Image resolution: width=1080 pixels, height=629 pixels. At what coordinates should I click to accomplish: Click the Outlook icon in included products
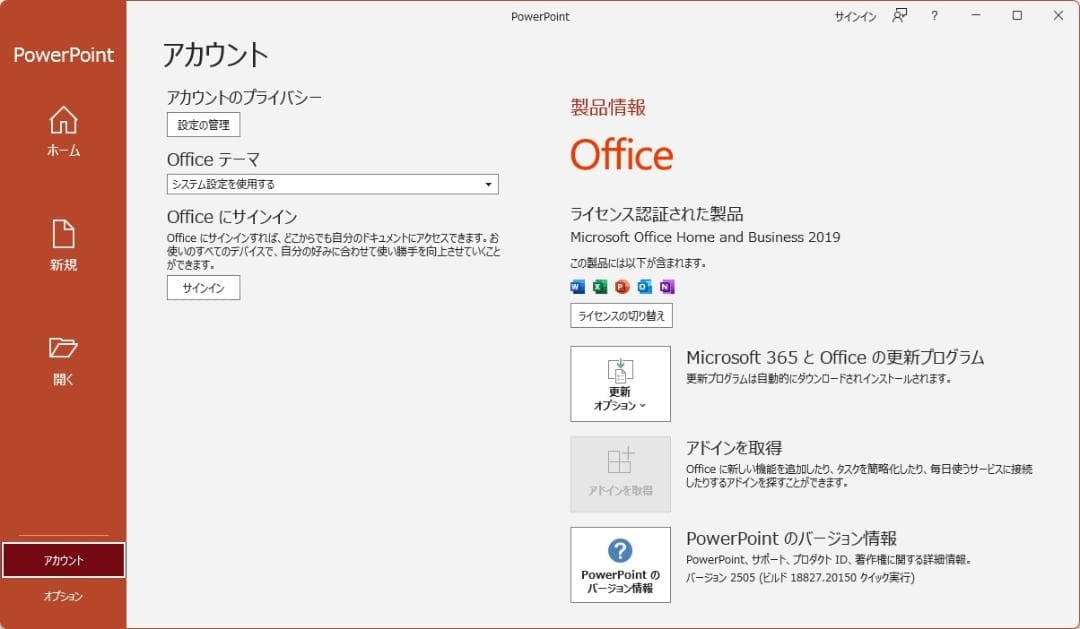click(x=645, y=287)
